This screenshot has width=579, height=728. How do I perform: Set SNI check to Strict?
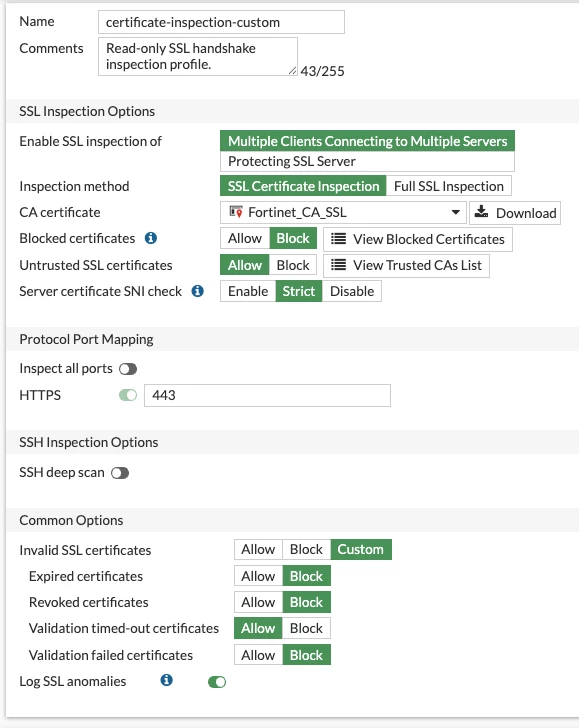299,291
